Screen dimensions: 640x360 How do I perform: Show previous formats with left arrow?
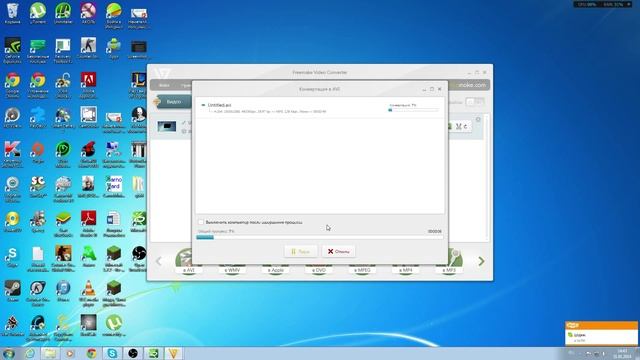pos(159,261)
